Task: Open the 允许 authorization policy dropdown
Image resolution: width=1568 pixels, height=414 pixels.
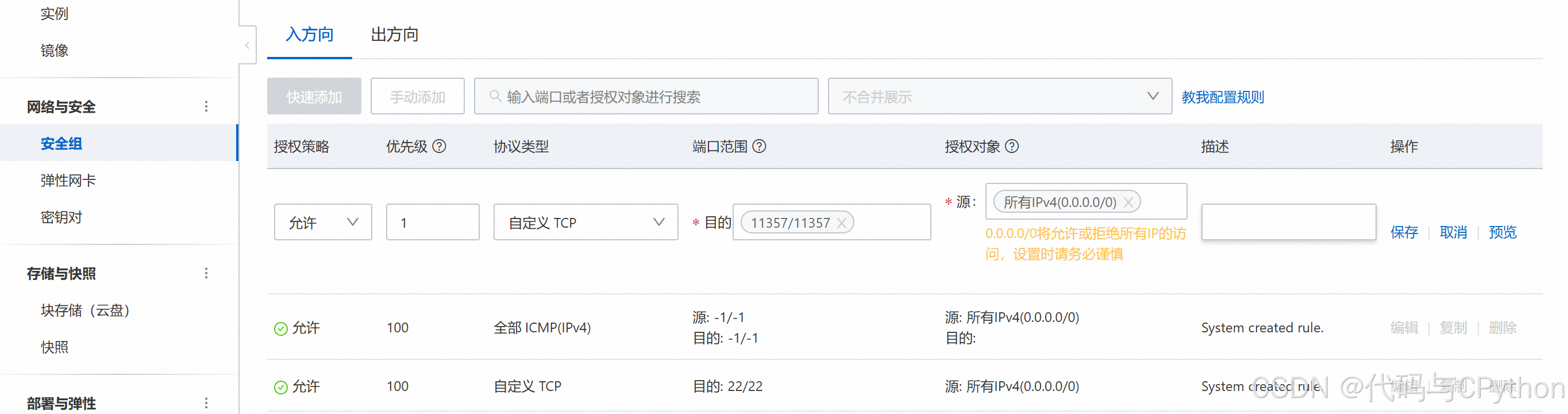Action: pos(322,222)
